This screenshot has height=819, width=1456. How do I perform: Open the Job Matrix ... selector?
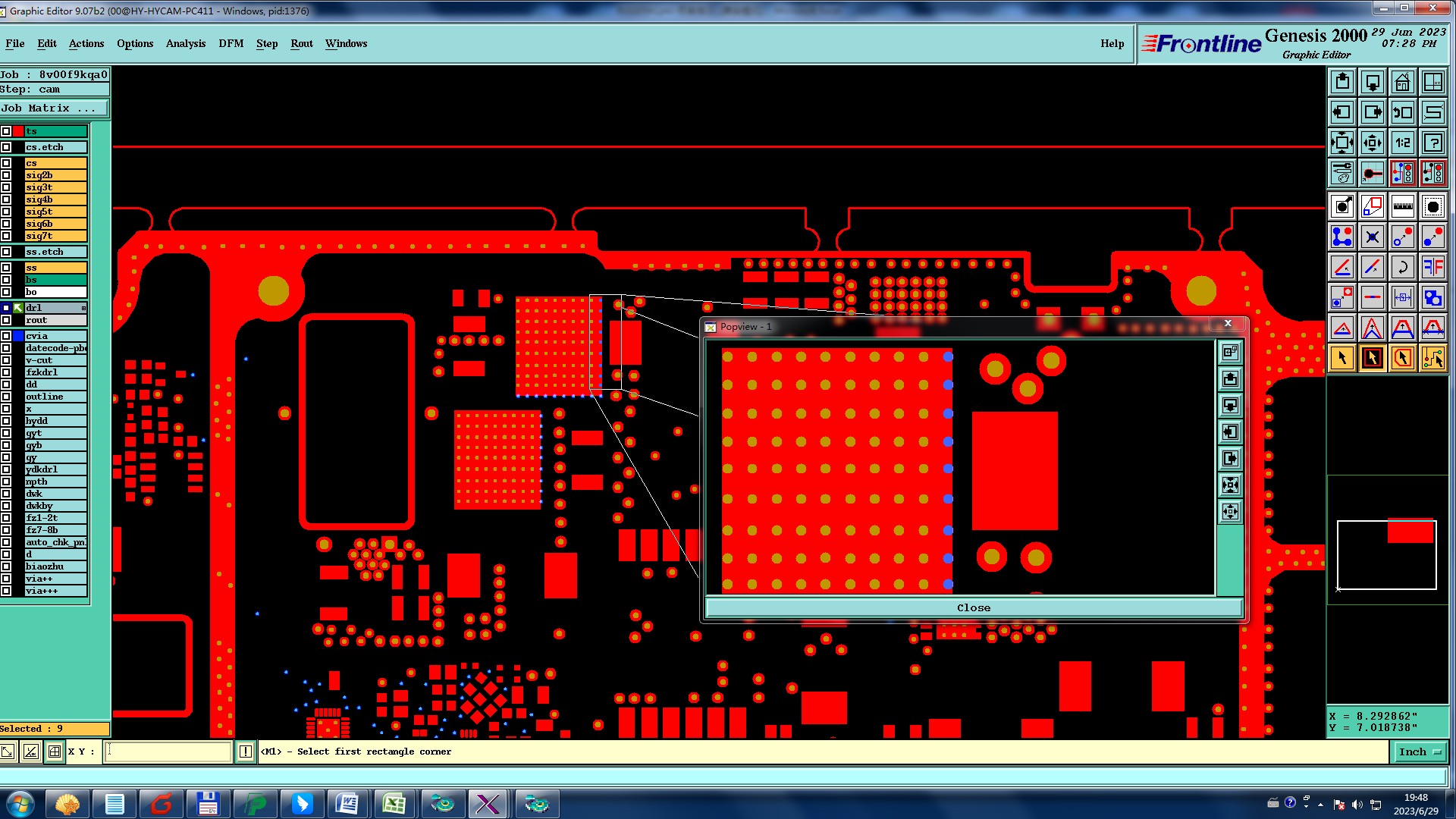[53, 108]
